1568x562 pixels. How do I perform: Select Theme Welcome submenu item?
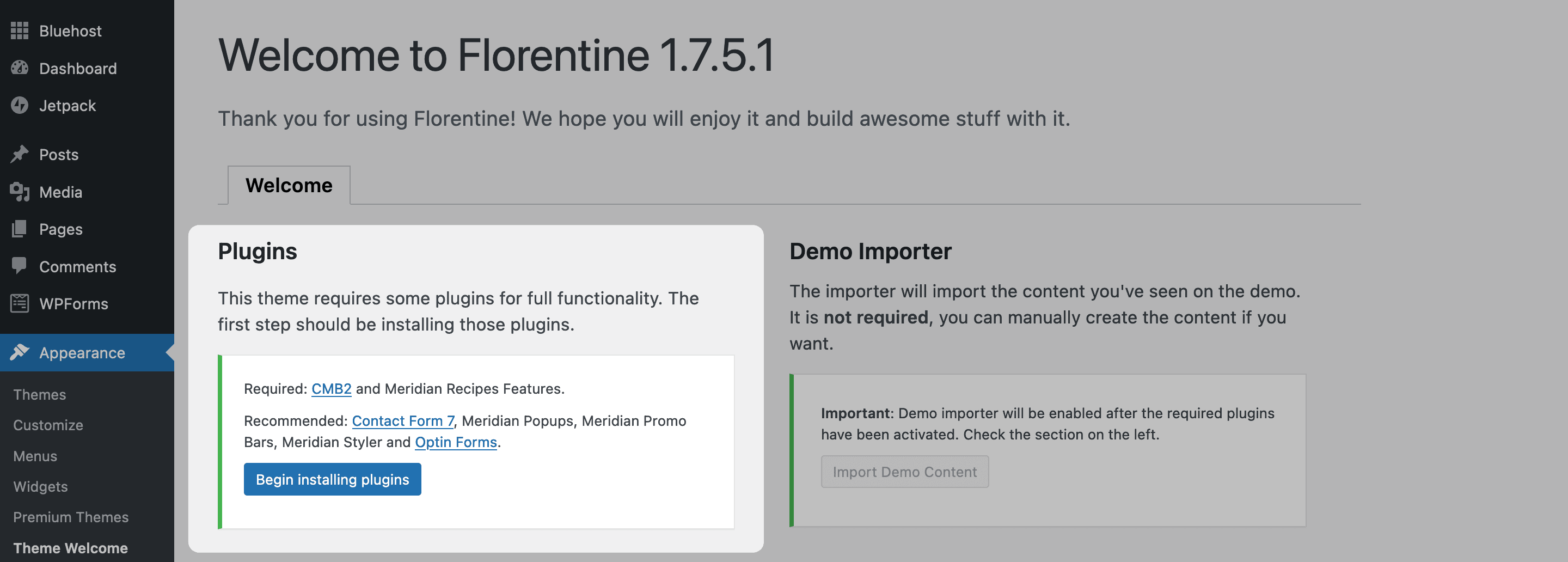71,548
